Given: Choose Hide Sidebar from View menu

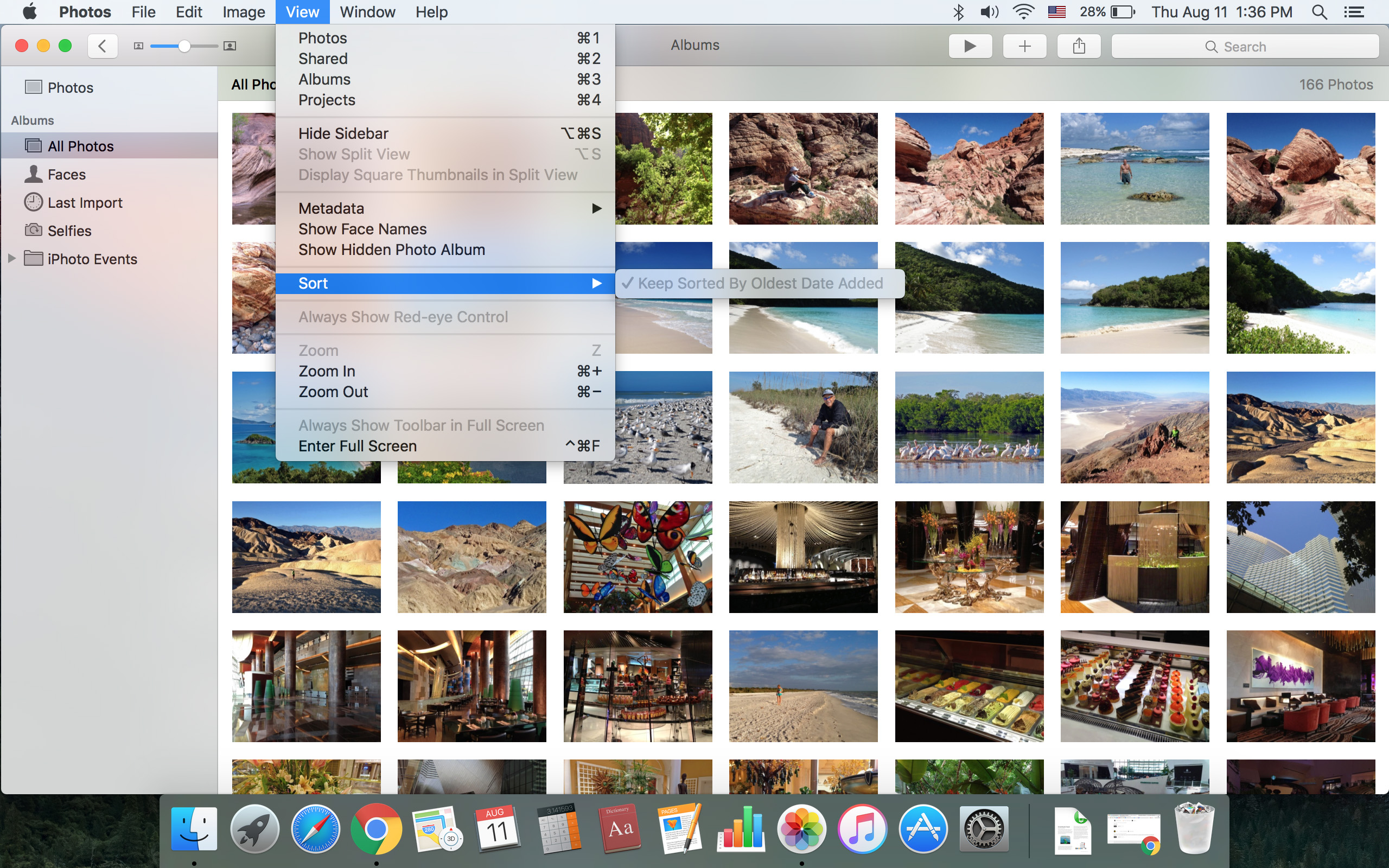Looking at the screenshot, I should click(343, 134).
